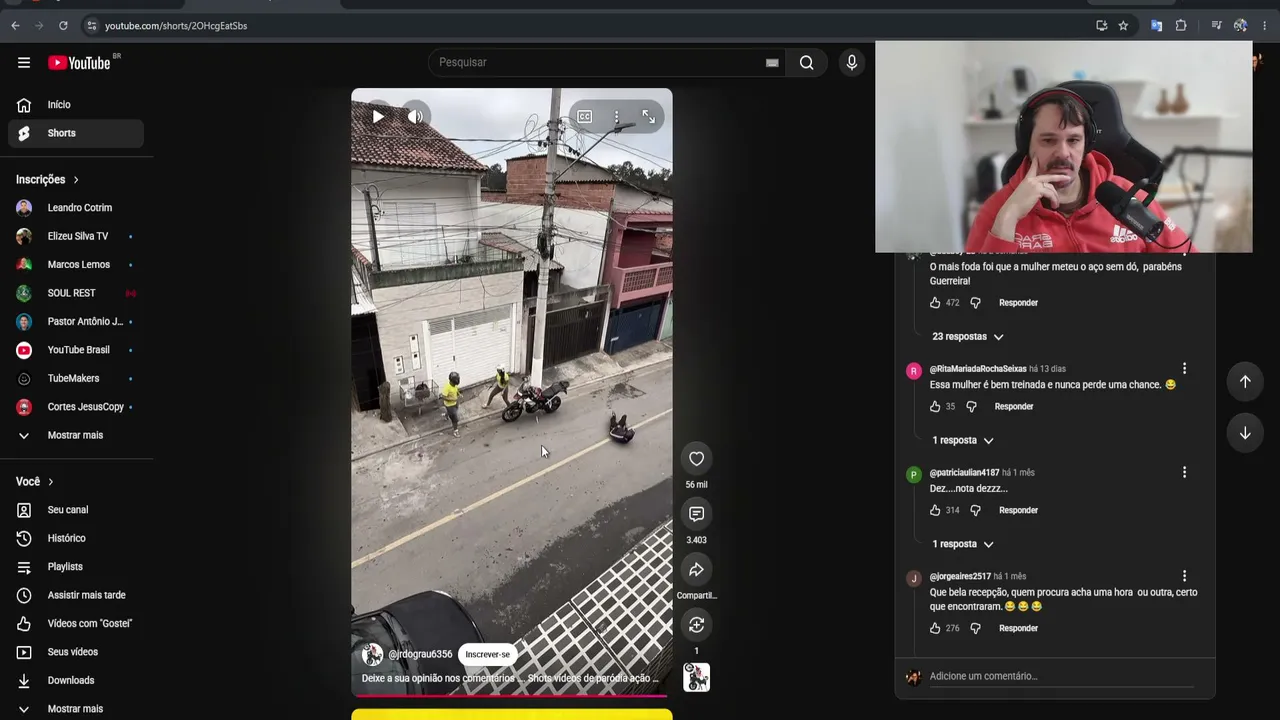Screen dimensions: 1280x720
Task: Open the @jrdograu6356 channel
Action: (420, 655)
